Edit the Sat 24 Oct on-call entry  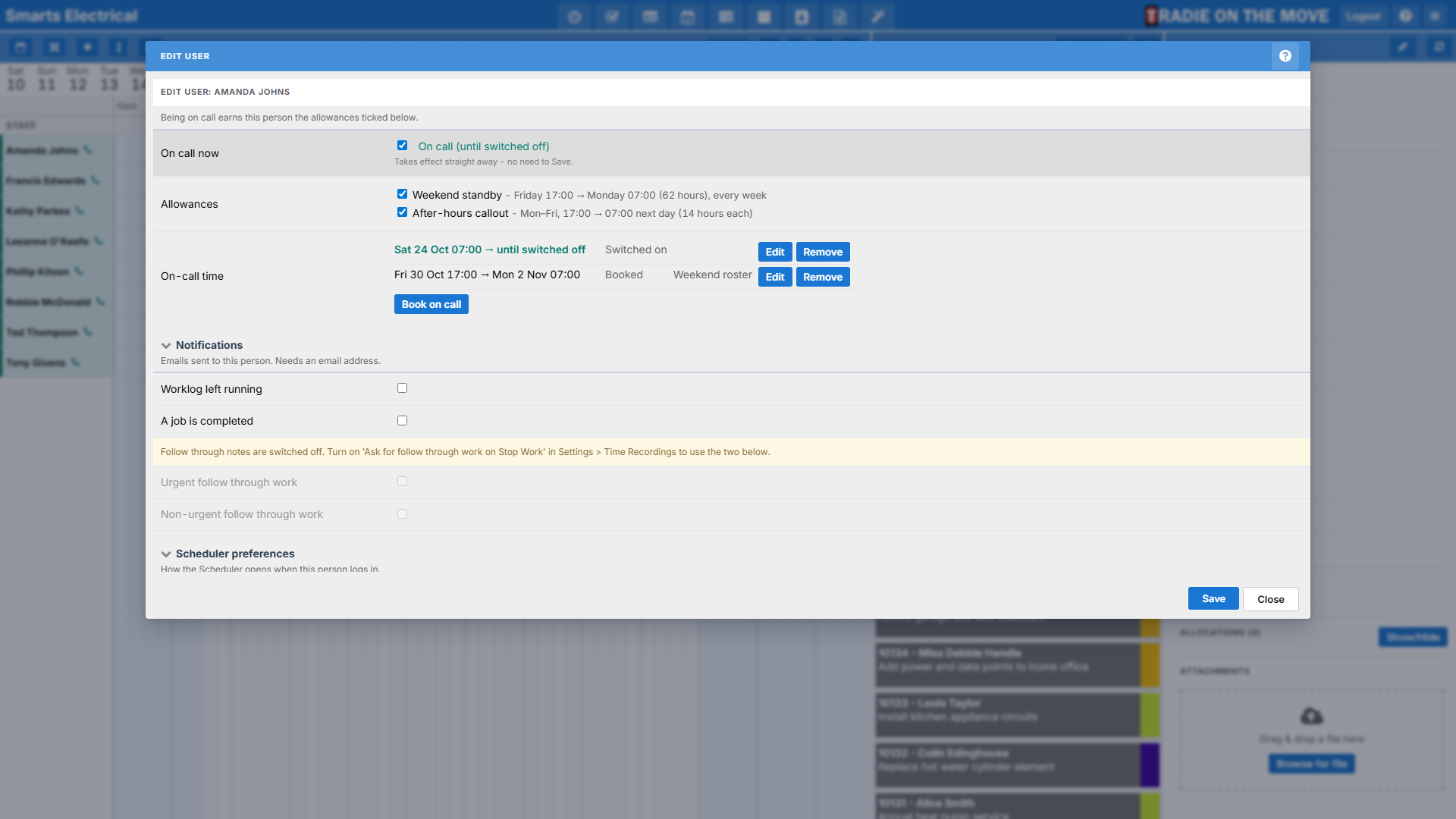775,252
